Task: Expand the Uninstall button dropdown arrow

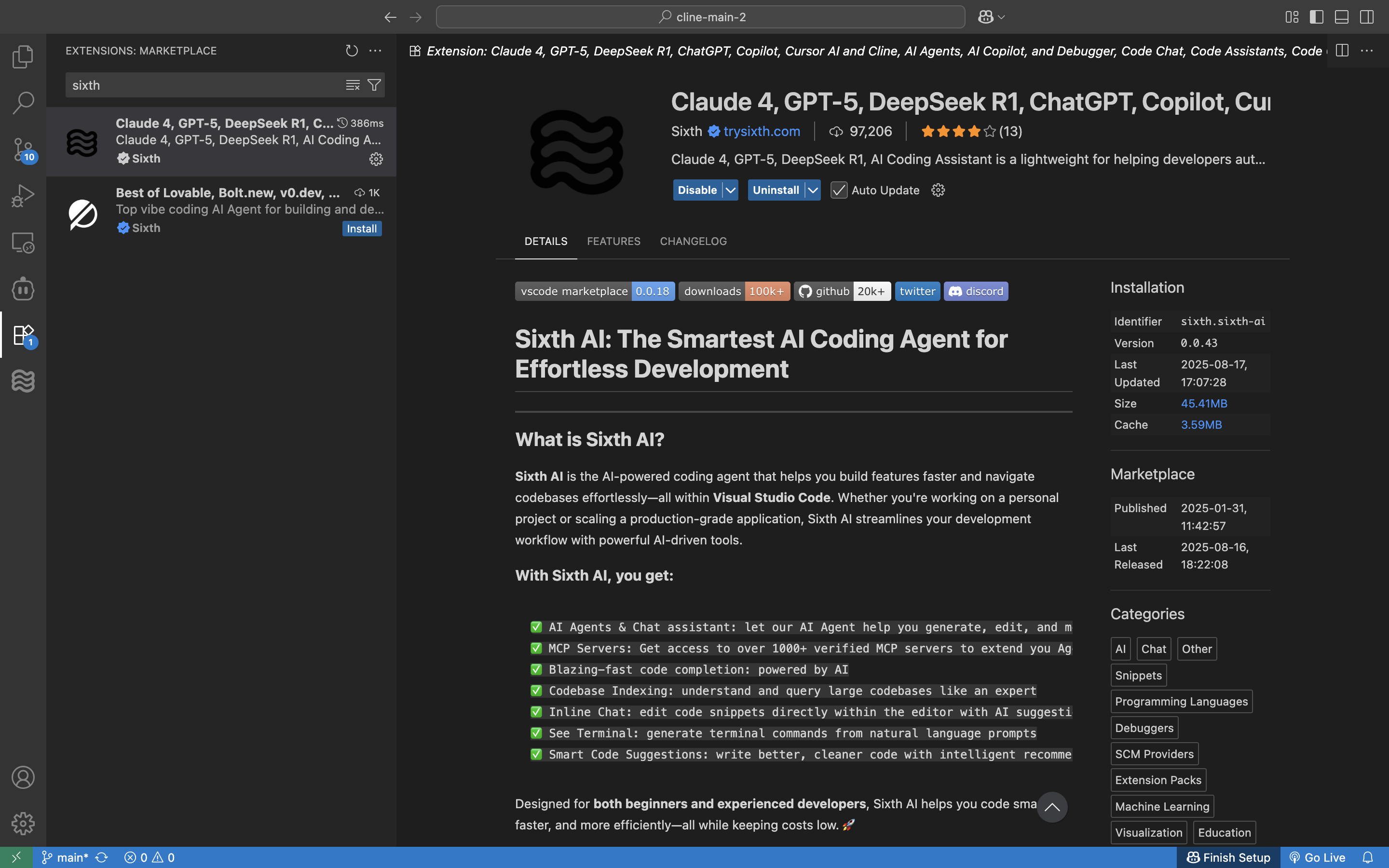Action: click(x=813, y=190)
